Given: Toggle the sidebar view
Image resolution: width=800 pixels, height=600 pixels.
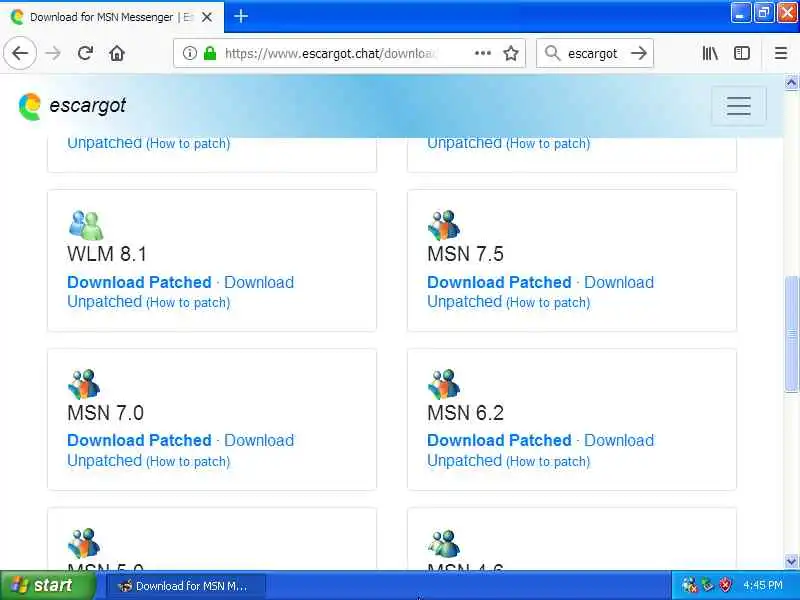Looking at the screenshot, I should click(x=742, y=53).
